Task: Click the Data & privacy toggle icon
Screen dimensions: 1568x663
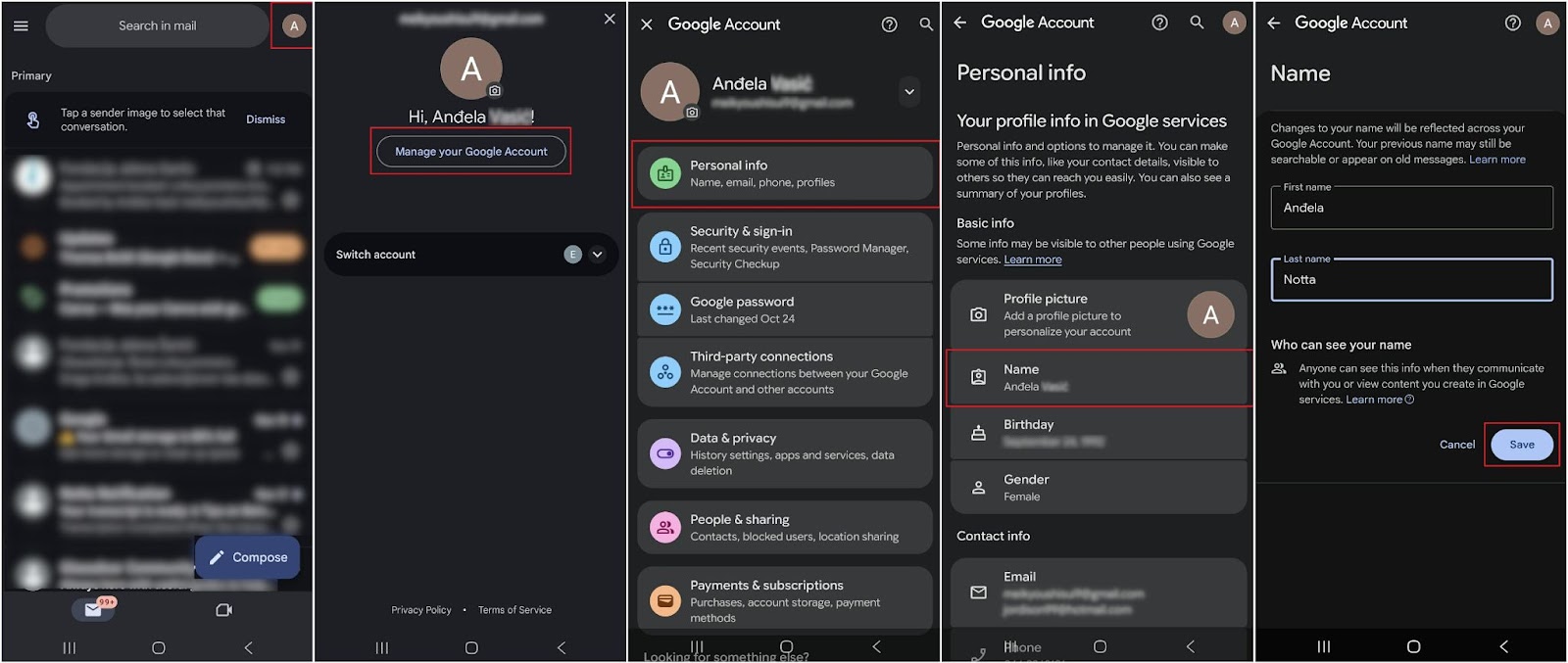Action: click(665, 453)
